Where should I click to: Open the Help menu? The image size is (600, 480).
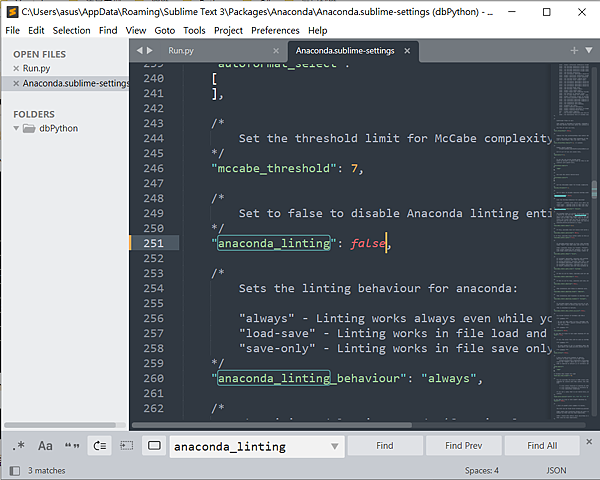pyautogui.click(x=318, y=30)
